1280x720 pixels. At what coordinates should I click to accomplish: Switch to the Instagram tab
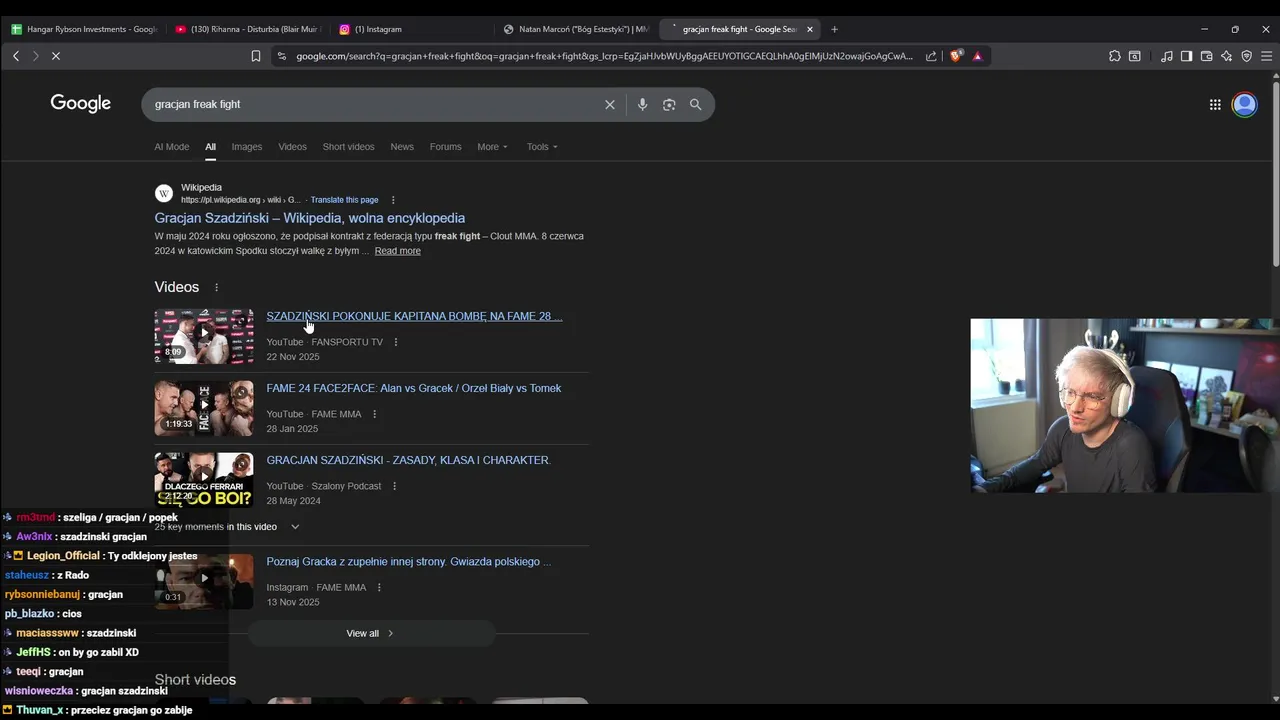coord(410,29)
